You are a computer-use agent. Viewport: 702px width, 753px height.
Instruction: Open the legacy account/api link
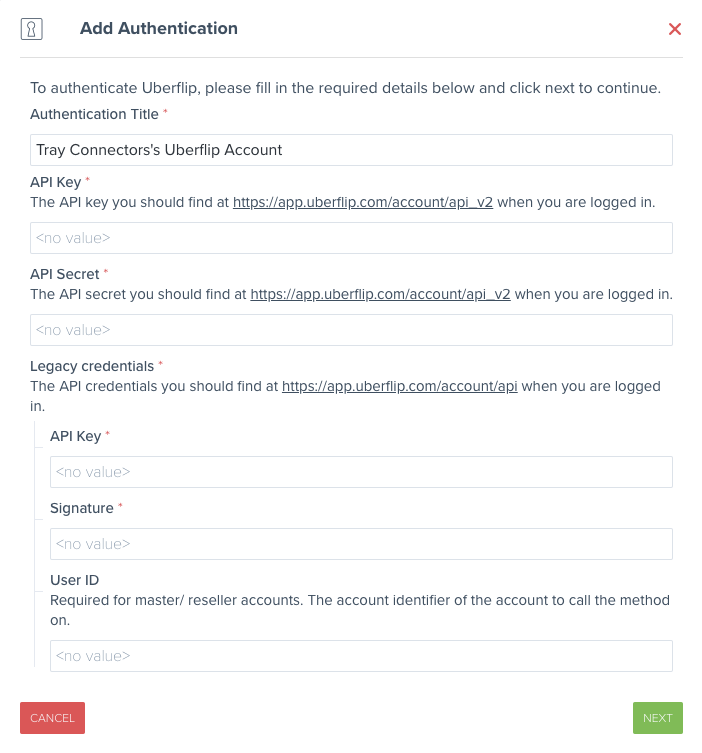[x=399, y=386]
